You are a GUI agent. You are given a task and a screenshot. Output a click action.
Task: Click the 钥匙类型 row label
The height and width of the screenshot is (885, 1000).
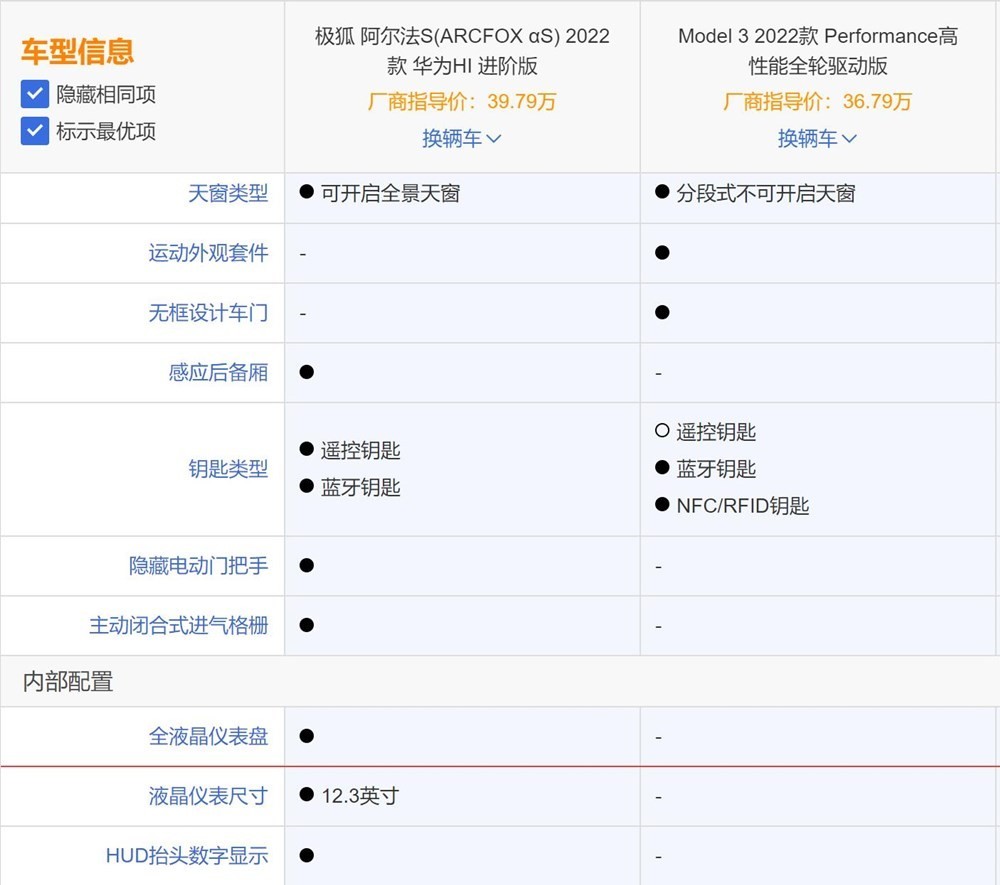pyautogui.click(x=228, y=469)
